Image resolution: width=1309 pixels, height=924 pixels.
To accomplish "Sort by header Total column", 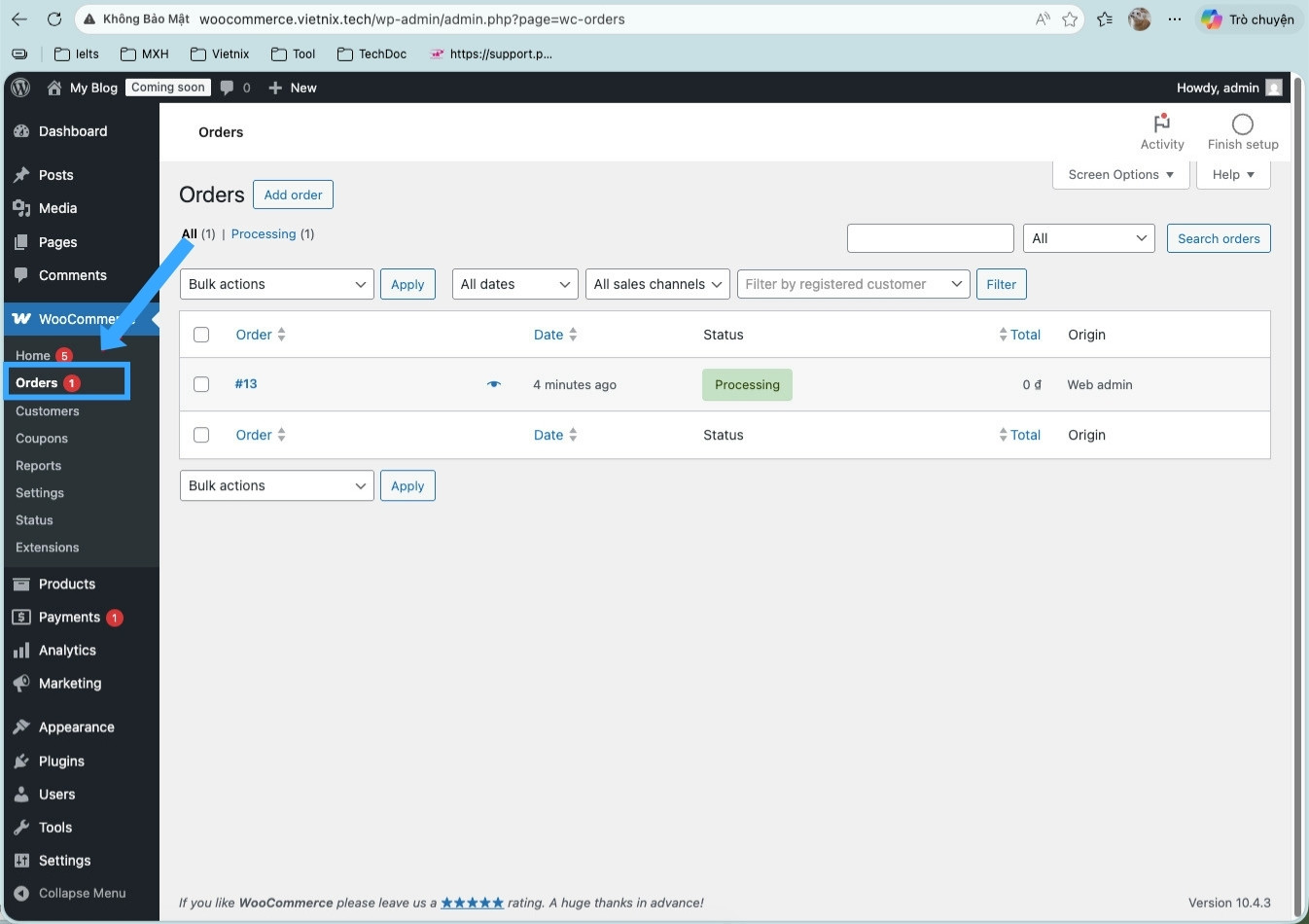I will [1019, 335].
